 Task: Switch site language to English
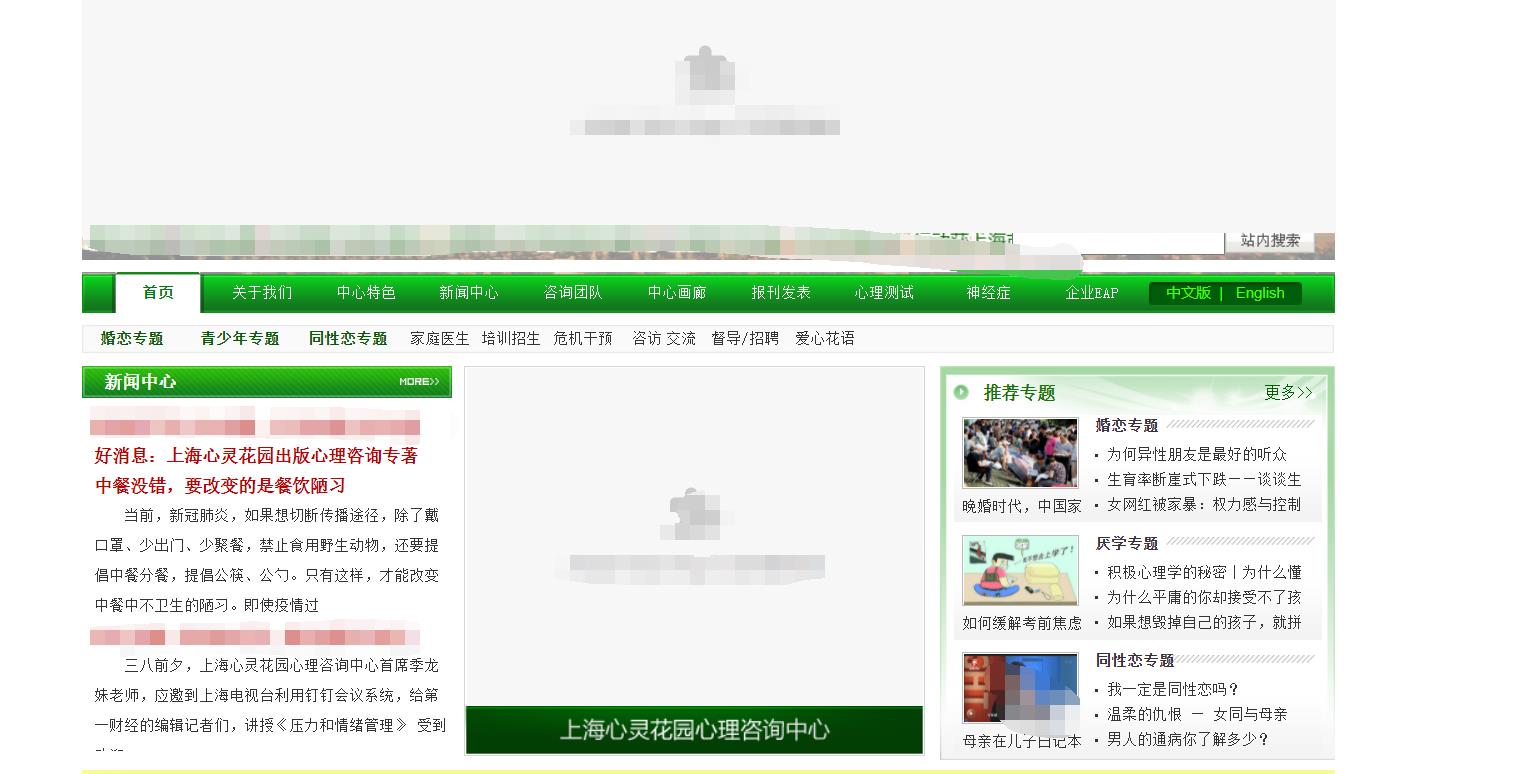click(x=1260, y=293)
